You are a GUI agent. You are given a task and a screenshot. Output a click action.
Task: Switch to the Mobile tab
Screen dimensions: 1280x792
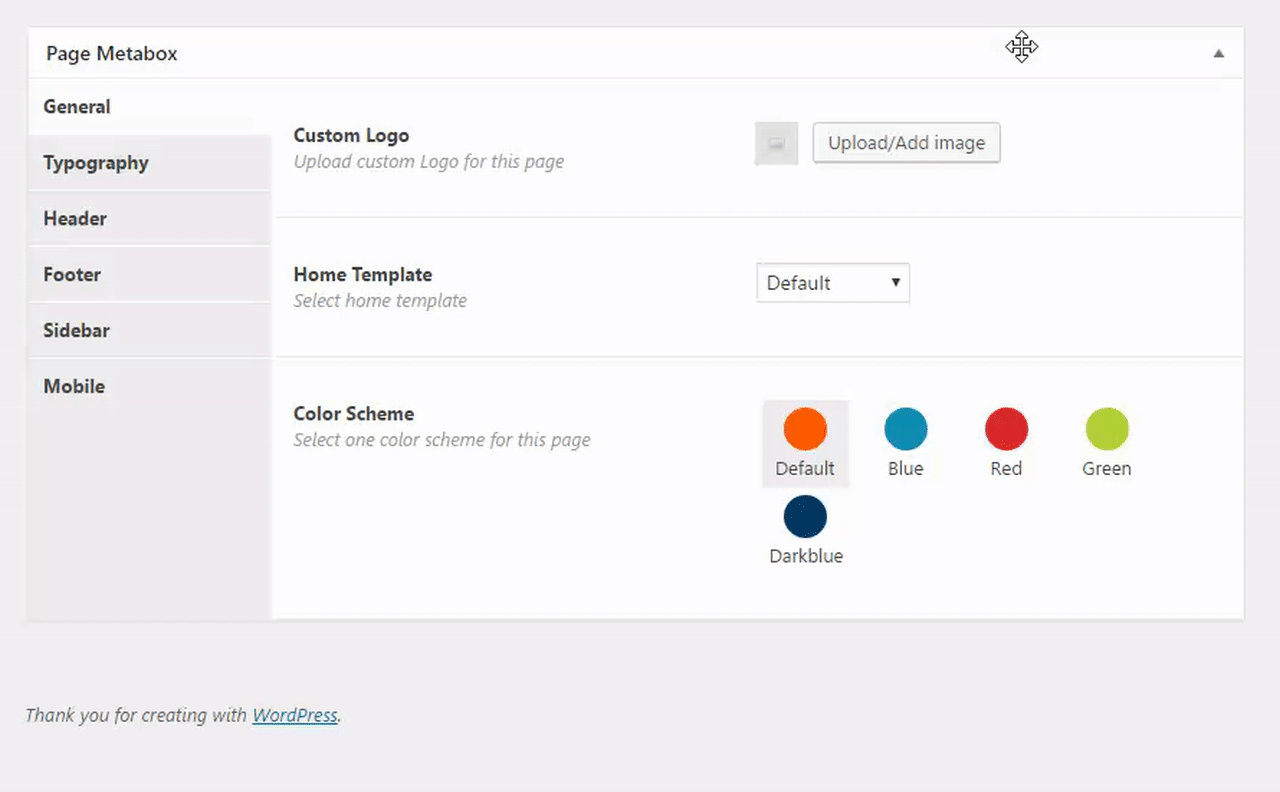pyautogui.click(x=74, y=387)
